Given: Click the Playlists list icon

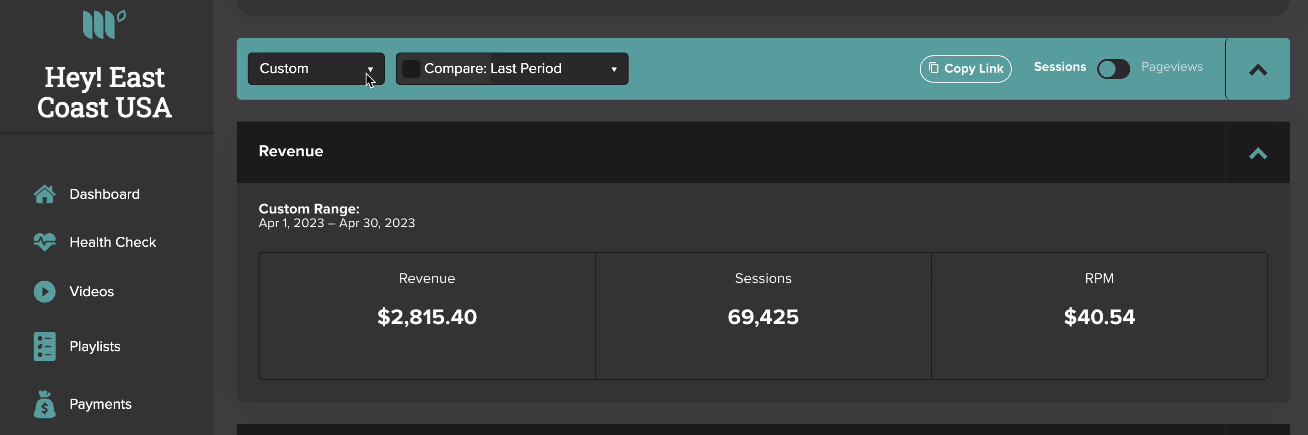Looking at the screenshot, I should pos(44,346).
